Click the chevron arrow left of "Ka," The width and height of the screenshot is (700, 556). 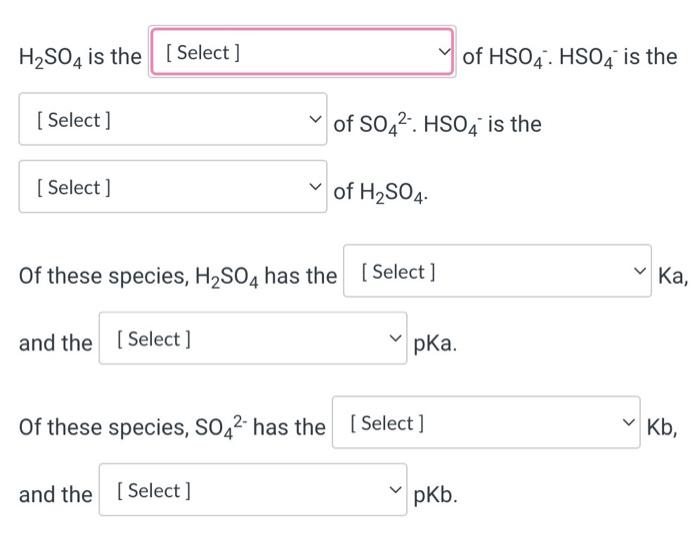[639, 272]
